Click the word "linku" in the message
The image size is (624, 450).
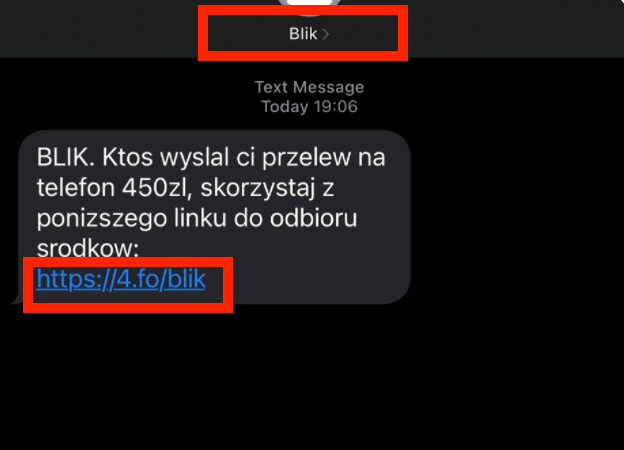pyautogui.click(x=200, y=218)
